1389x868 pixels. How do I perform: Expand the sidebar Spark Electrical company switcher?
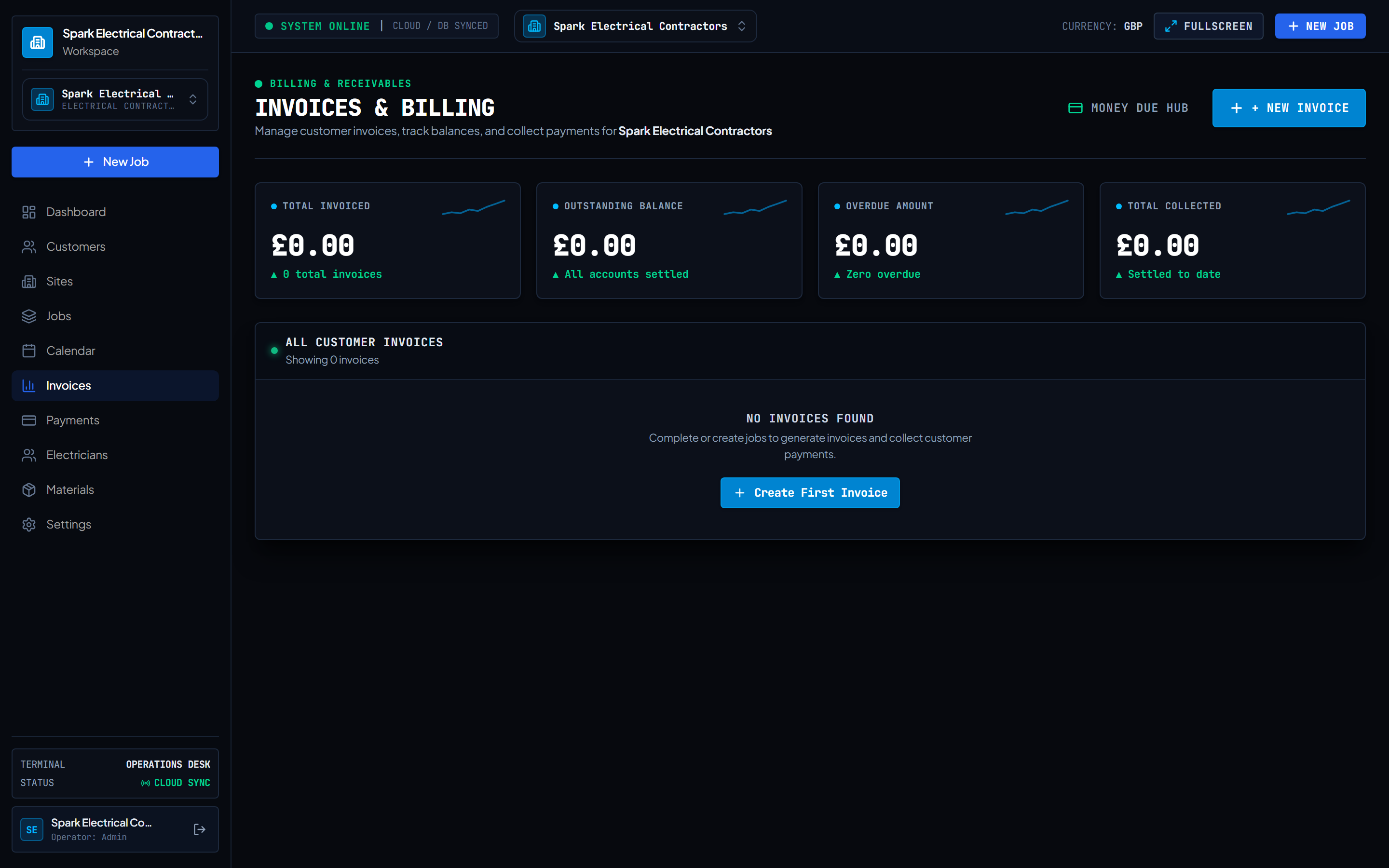(115, 99)
